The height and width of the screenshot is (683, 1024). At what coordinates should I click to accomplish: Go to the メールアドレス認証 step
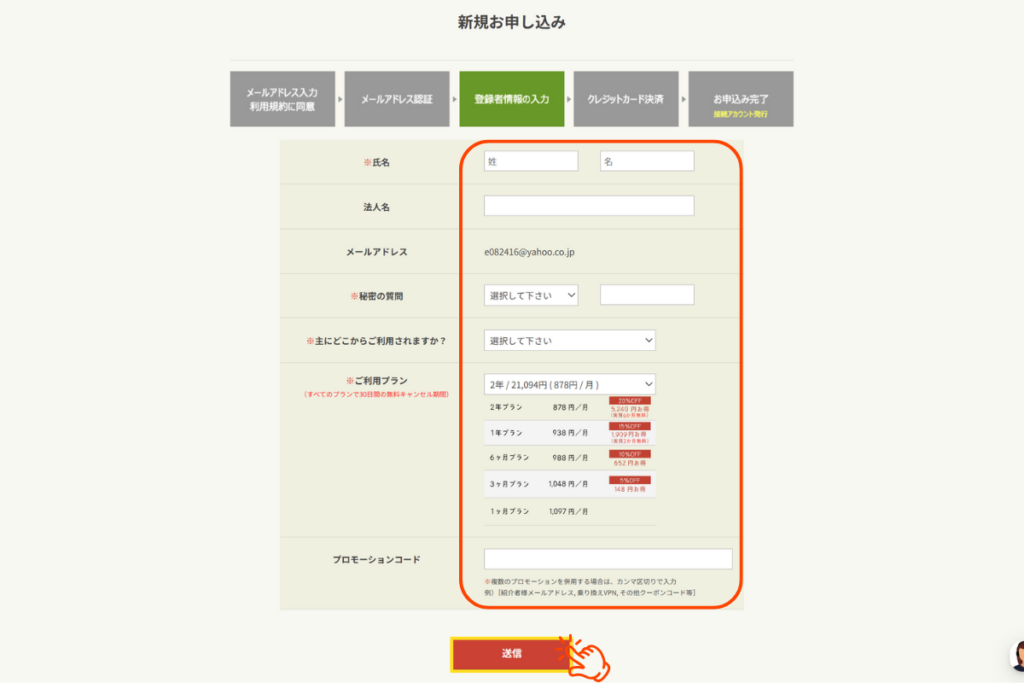click(396, 99)
